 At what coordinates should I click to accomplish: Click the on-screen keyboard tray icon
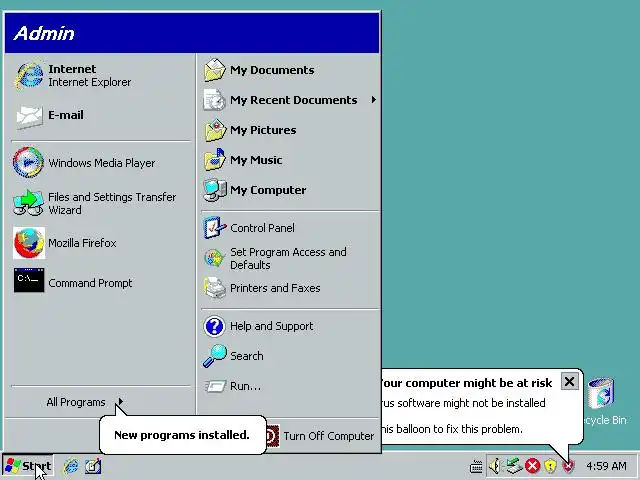point(476,466)
